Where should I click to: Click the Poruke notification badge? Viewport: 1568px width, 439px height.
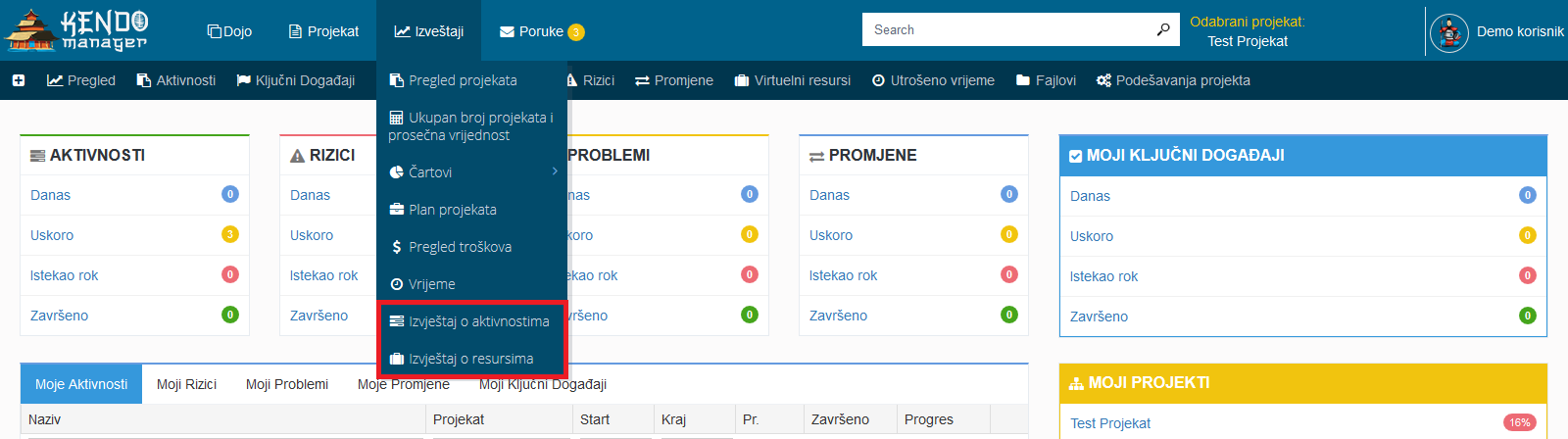576,32
